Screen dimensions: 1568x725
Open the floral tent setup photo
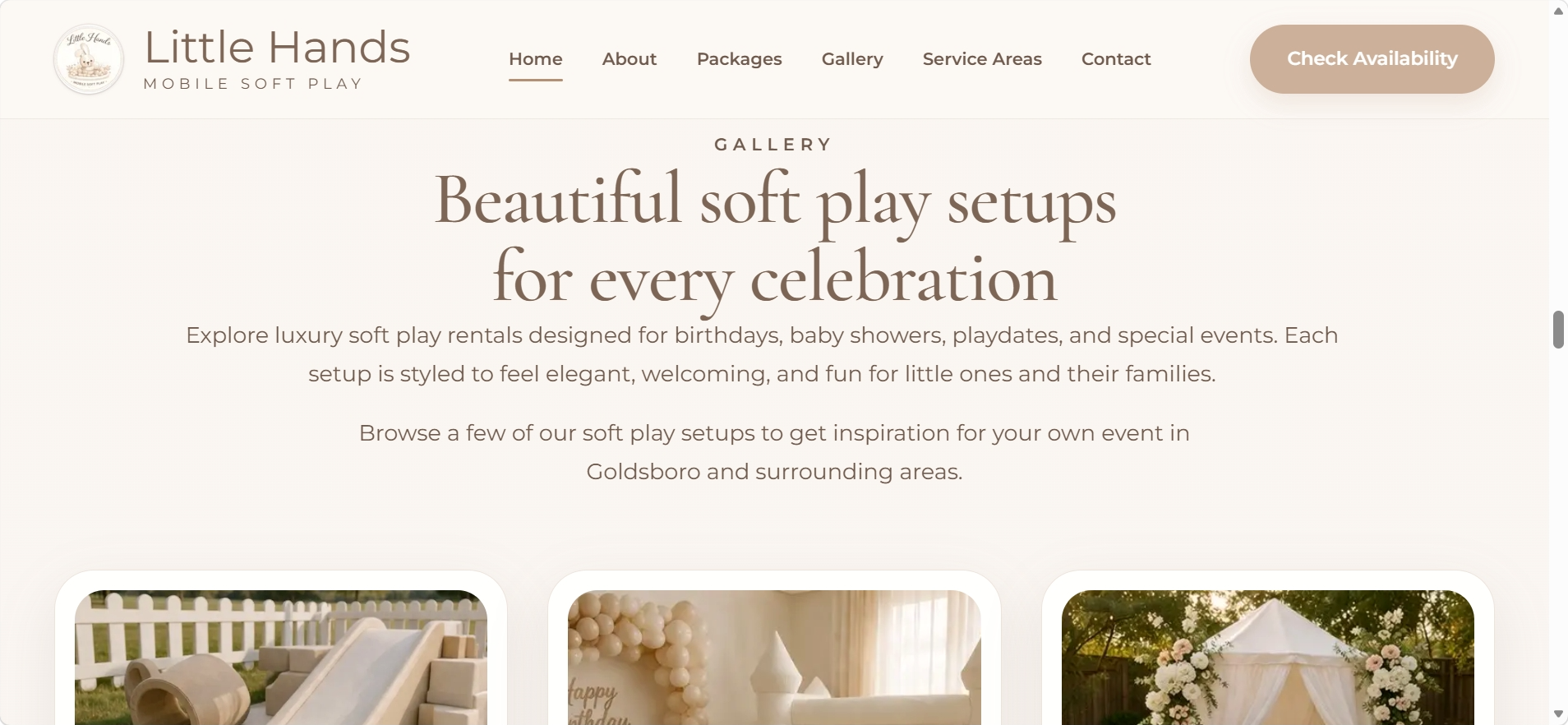(1267, 658)
